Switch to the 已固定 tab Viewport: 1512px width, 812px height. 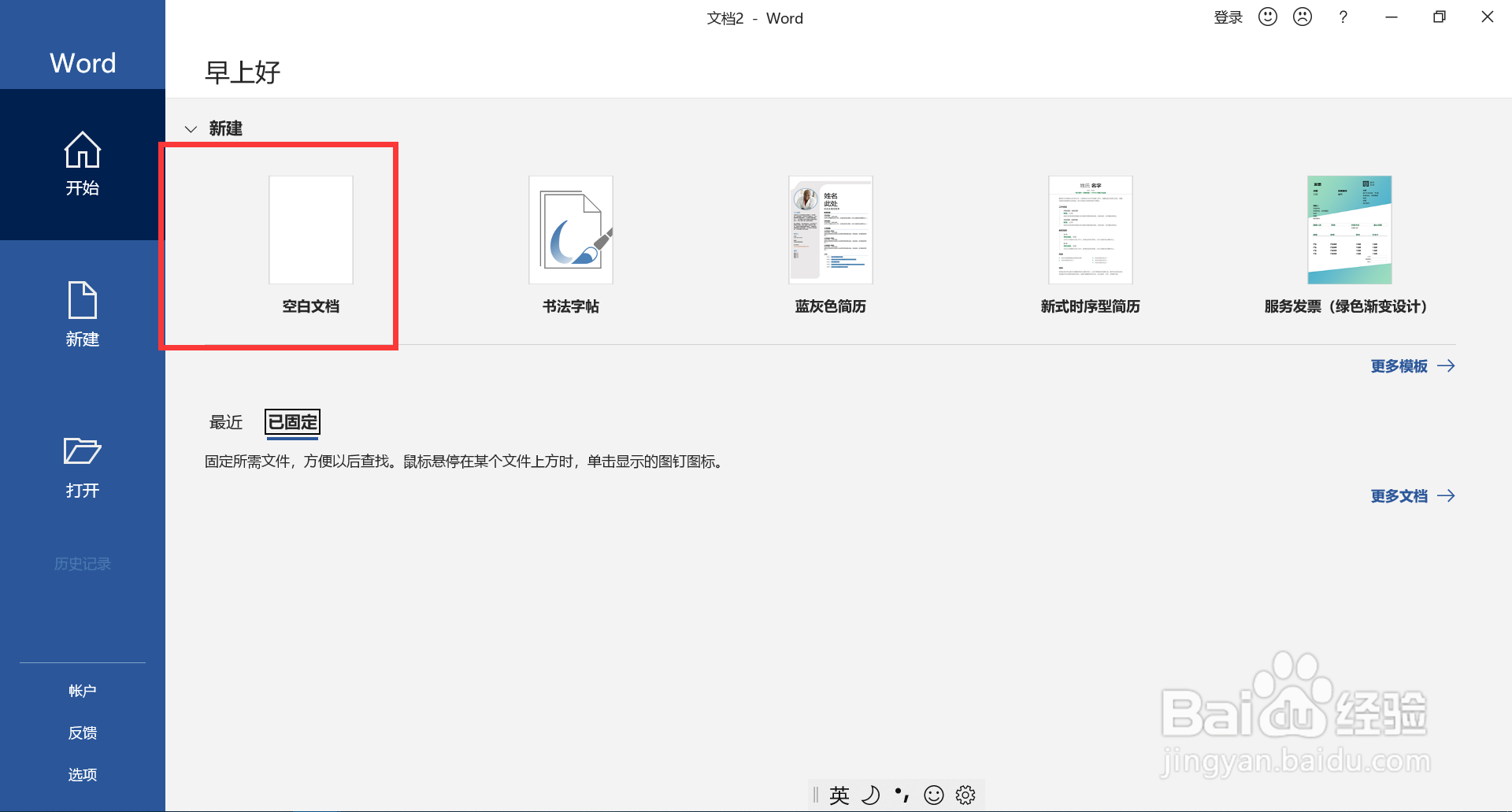coord(293,422)
